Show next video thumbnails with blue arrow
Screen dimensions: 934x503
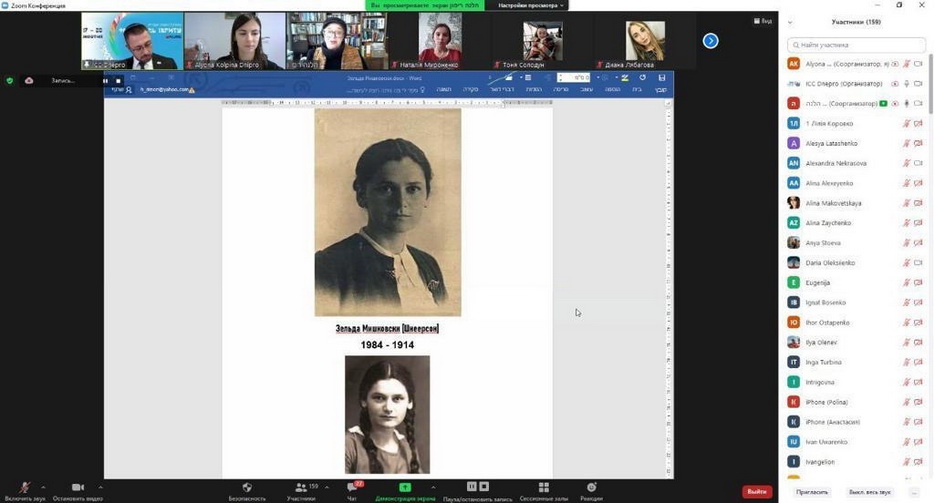[x=710, y=41]
